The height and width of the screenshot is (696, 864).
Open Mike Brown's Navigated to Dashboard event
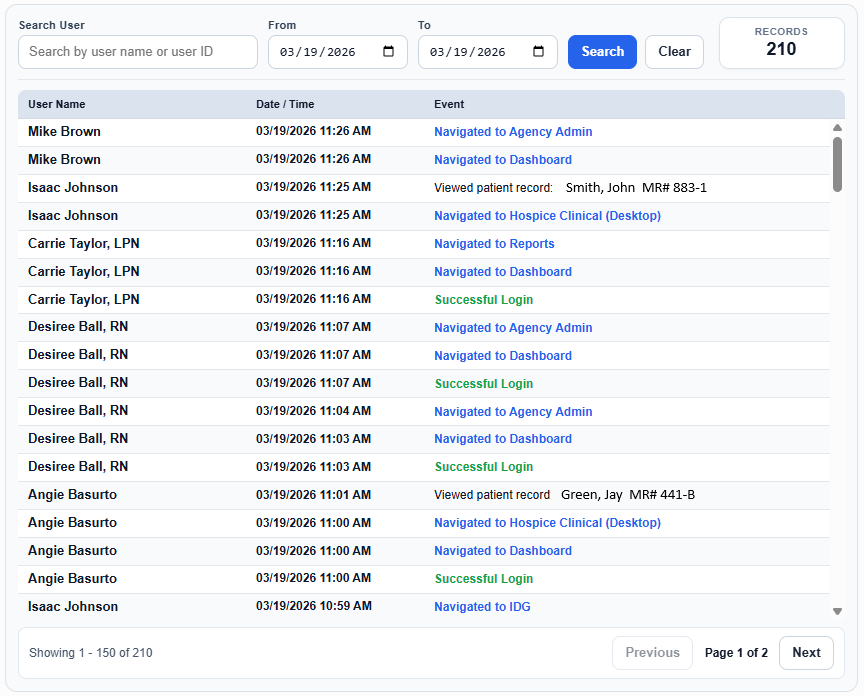[x=503, y=160]
